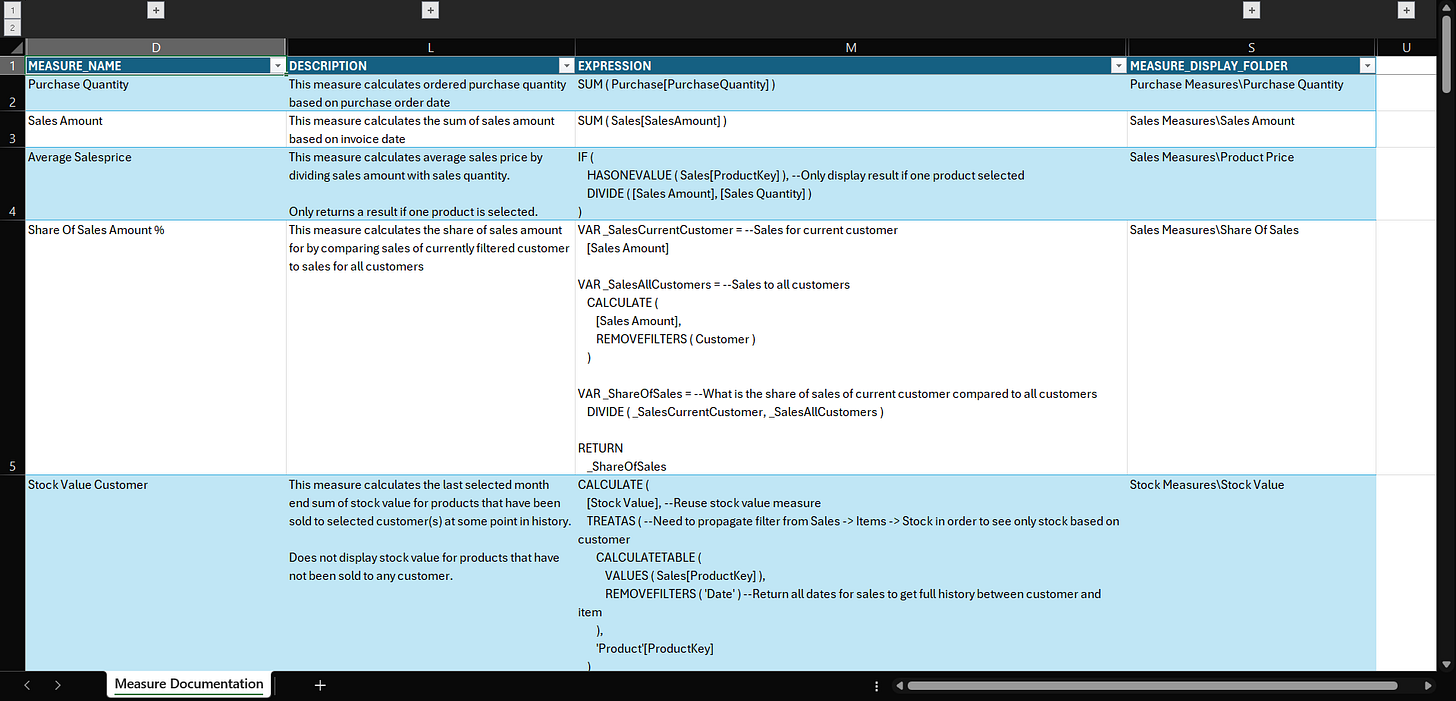Select the DESCRIPTION header cell
1456x701 pixels.
coord(431,66)
